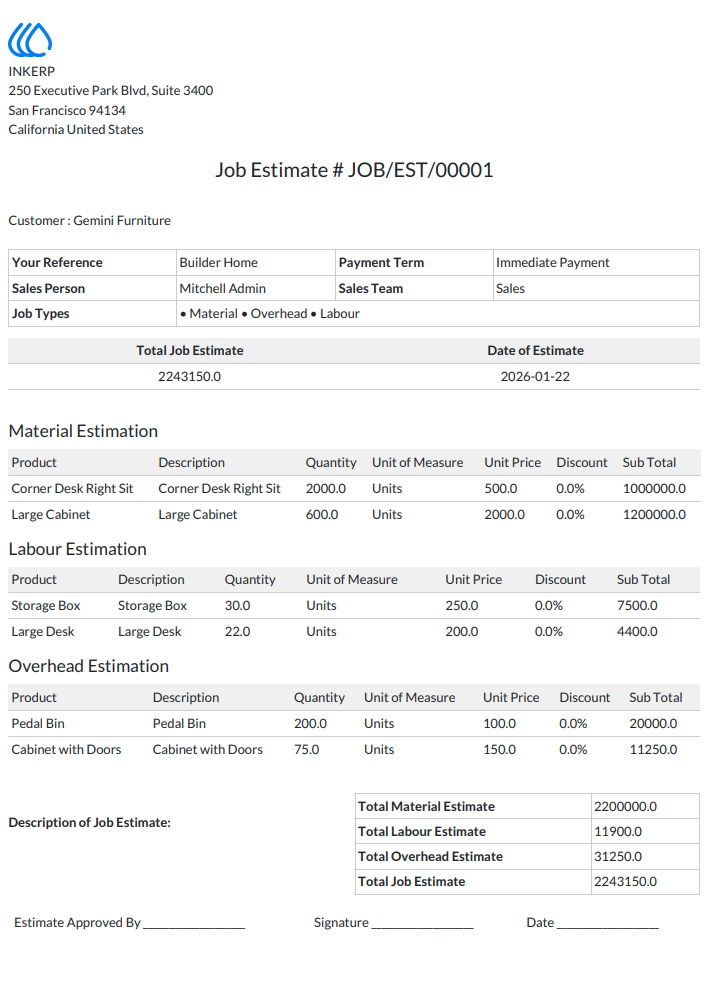Click the Overhead Estimation heading
Screen dimensions: 705x993
pos(89,666)
